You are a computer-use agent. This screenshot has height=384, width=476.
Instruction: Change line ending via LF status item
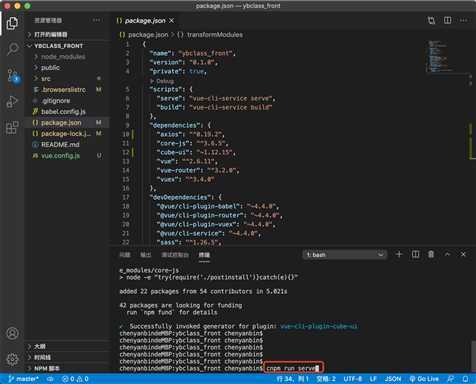point(373,379)
